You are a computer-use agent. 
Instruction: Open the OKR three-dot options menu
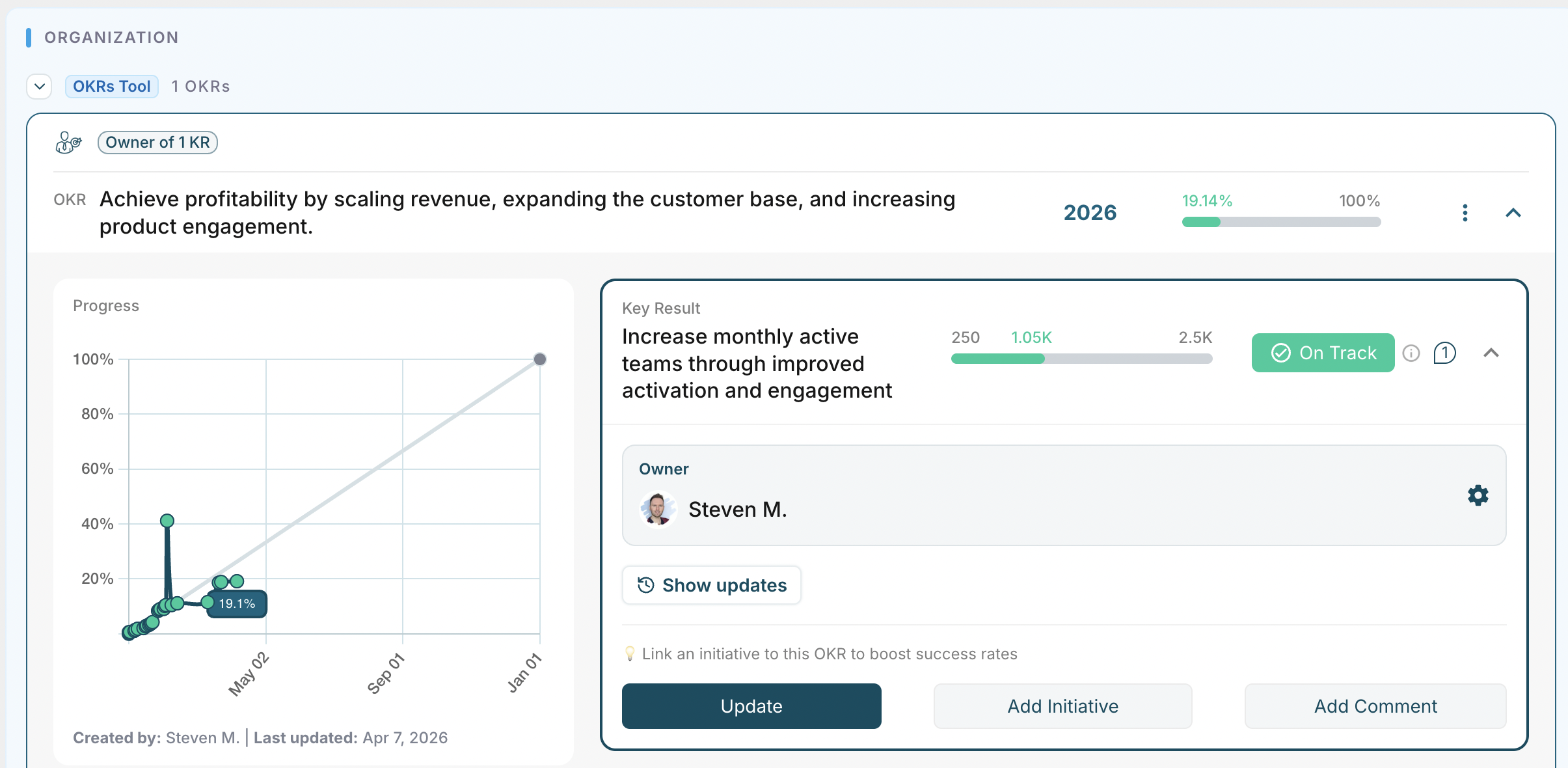click(1465, 213)
